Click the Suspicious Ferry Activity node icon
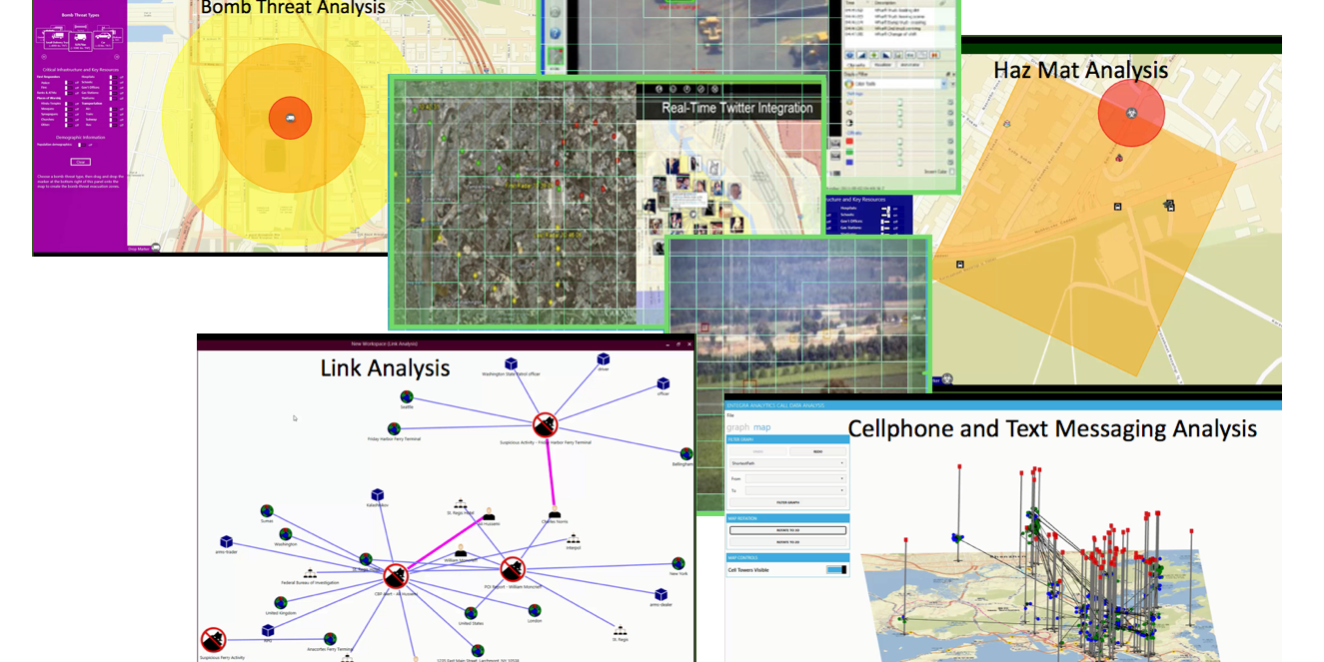The width and height of the screenshot is (1324, 662). click(x=213, y=639)
